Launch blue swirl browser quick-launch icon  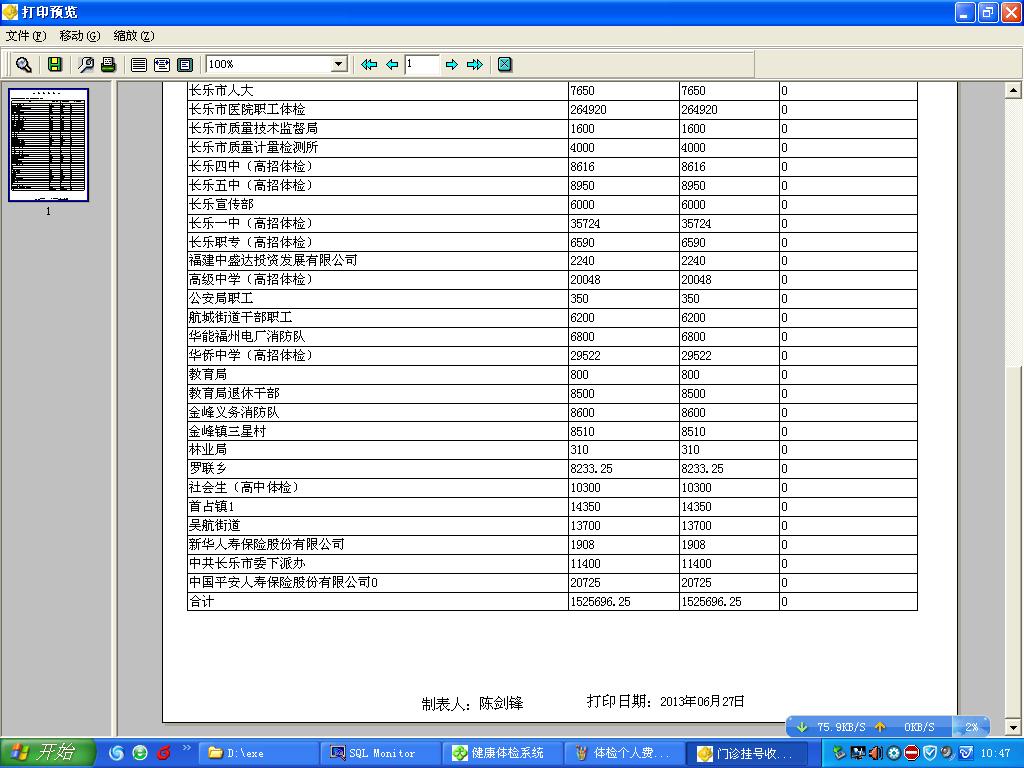[116, 753]
